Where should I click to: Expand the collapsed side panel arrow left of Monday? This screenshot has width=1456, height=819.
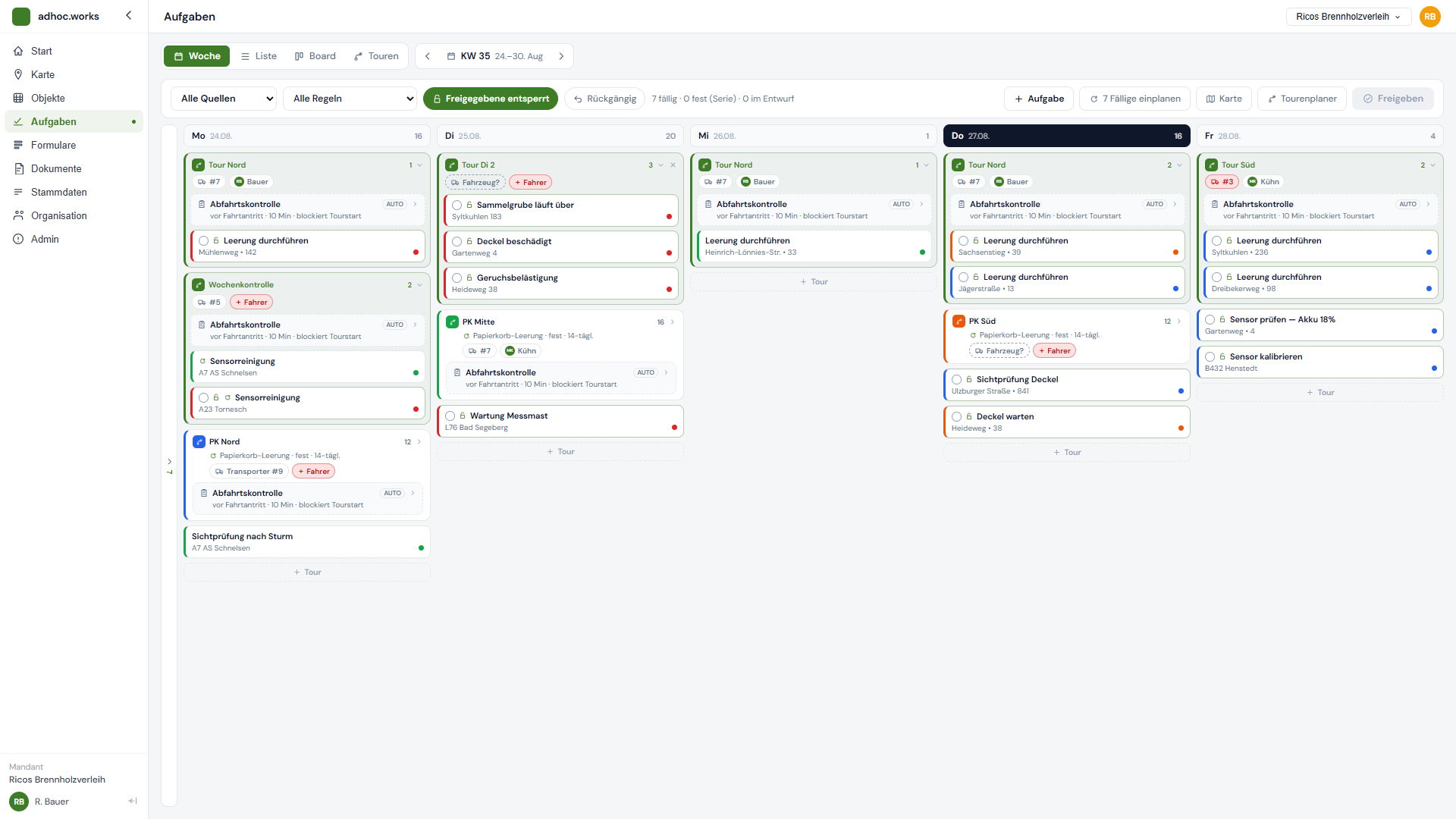(169, 461)
